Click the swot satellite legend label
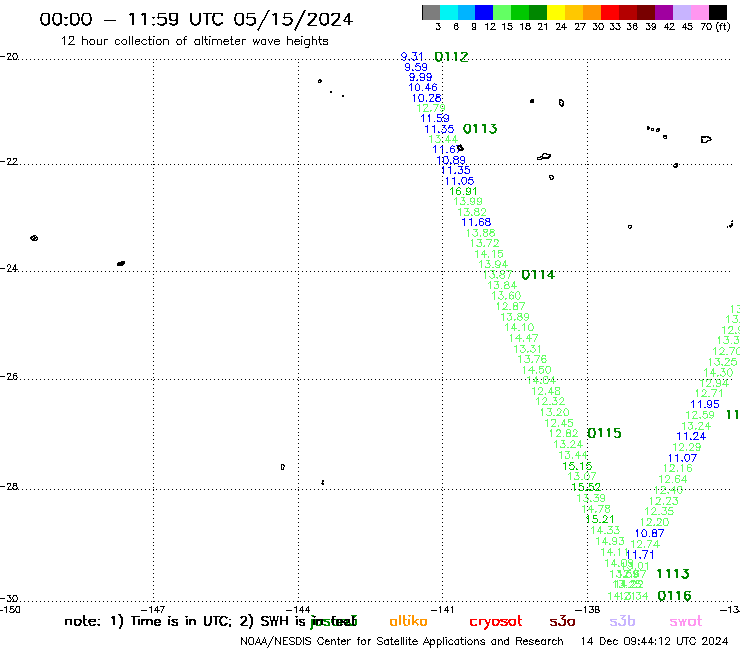This screenshot has width=740, height=650. tap(686, 621)
